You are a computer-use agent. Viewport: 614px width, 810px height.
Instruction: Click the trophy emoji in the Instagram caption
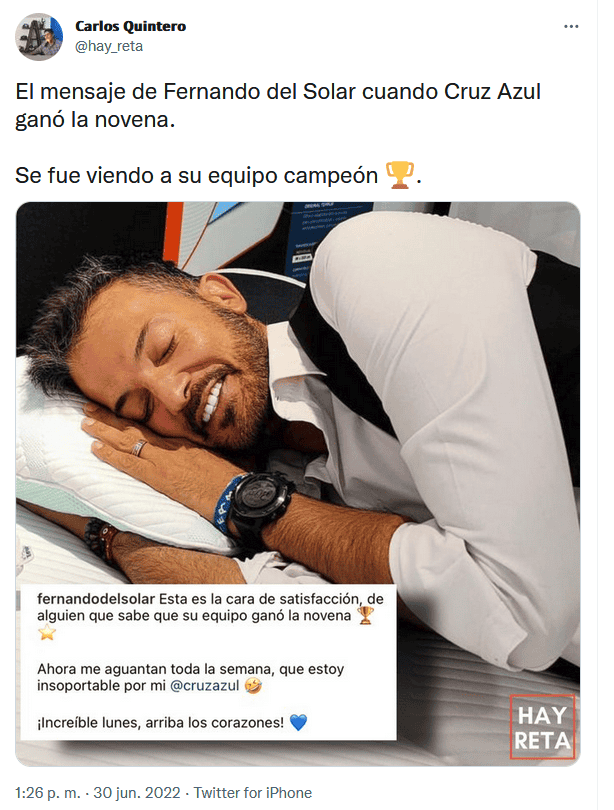366,616
